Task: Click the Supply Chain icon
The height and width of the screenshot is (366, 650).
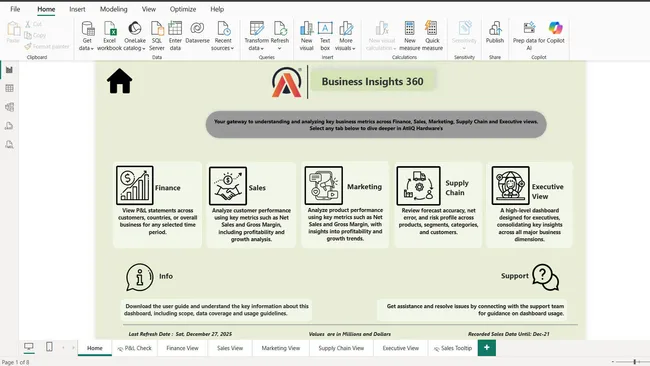Action: (418, 186)
